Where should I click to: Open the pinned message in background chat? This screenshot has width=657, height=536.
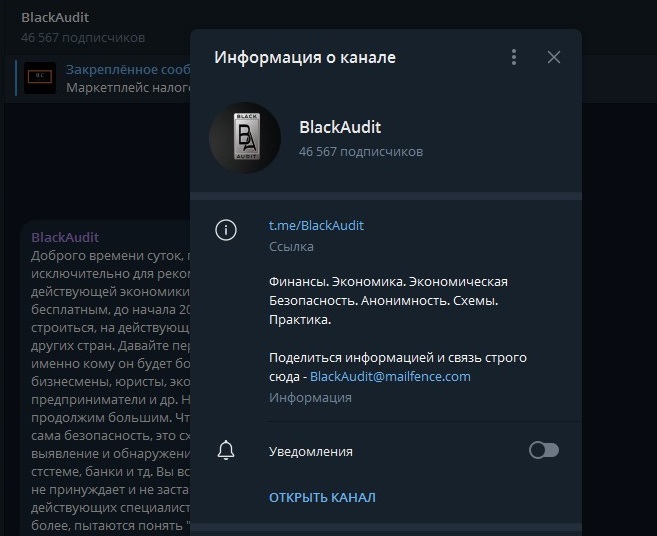point(103,78)
